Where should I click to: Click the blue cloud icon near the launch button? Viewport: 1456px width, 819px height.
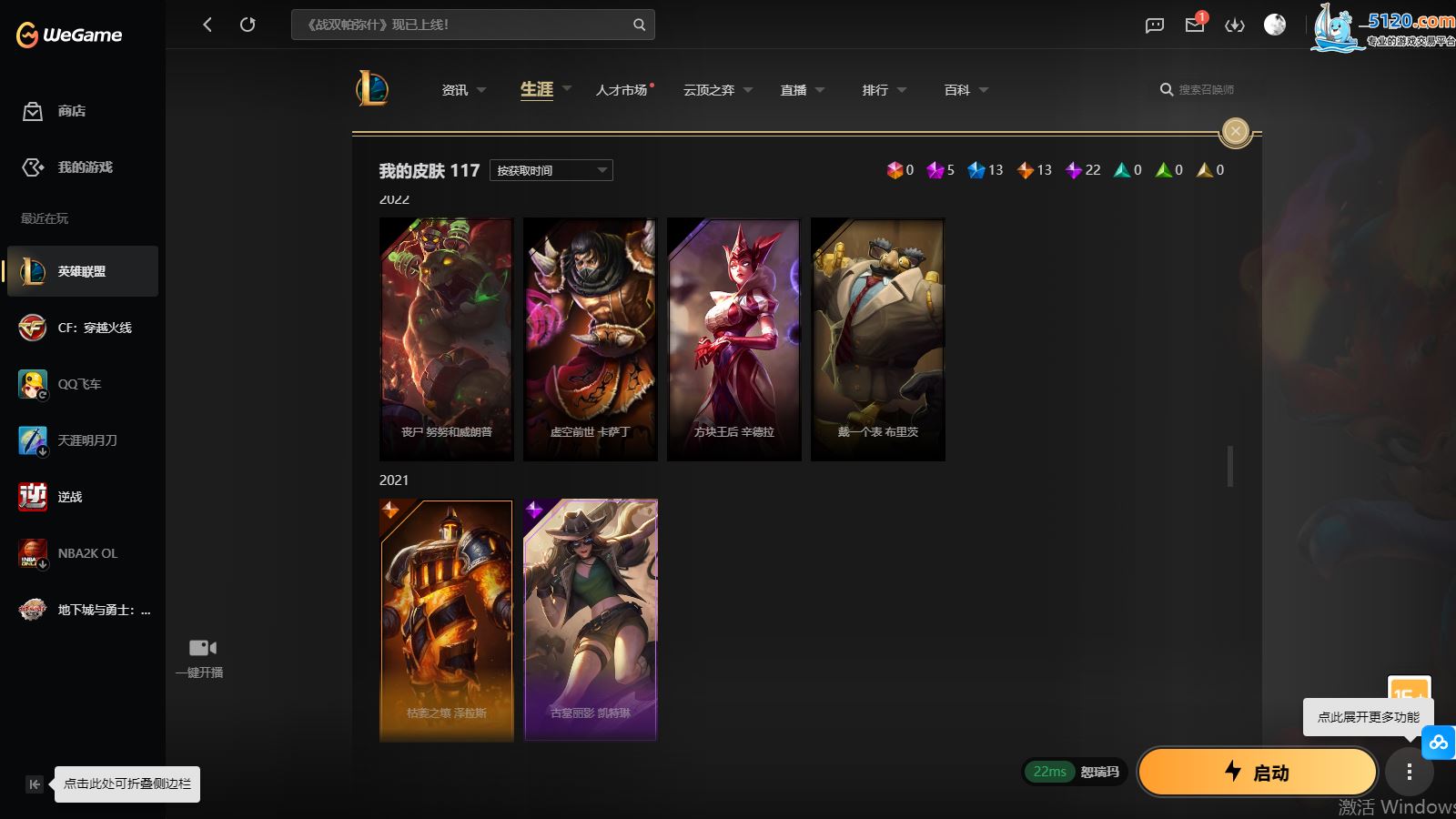(1439, 743)
